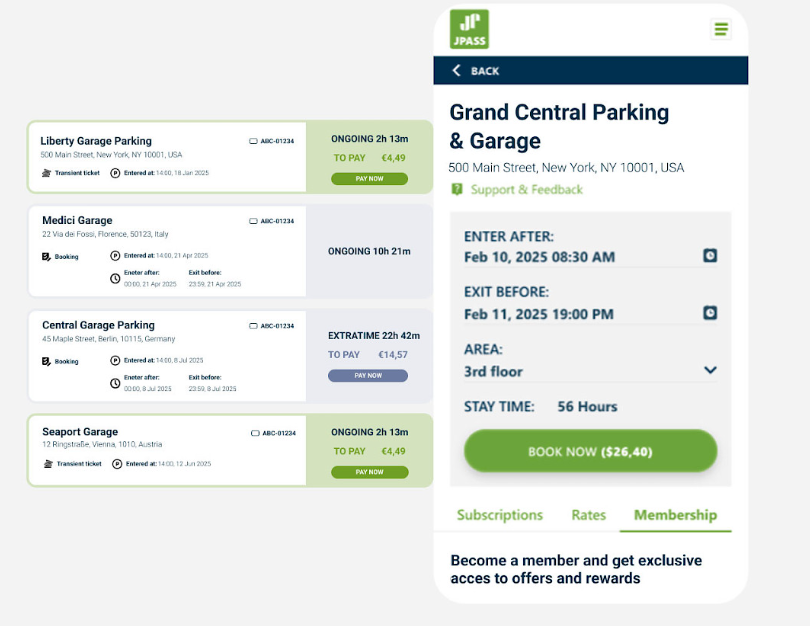Screen dimensions: 810x626
Task: Open the hamburger menu
Action: pyautogui.click(x=721, y=29)
